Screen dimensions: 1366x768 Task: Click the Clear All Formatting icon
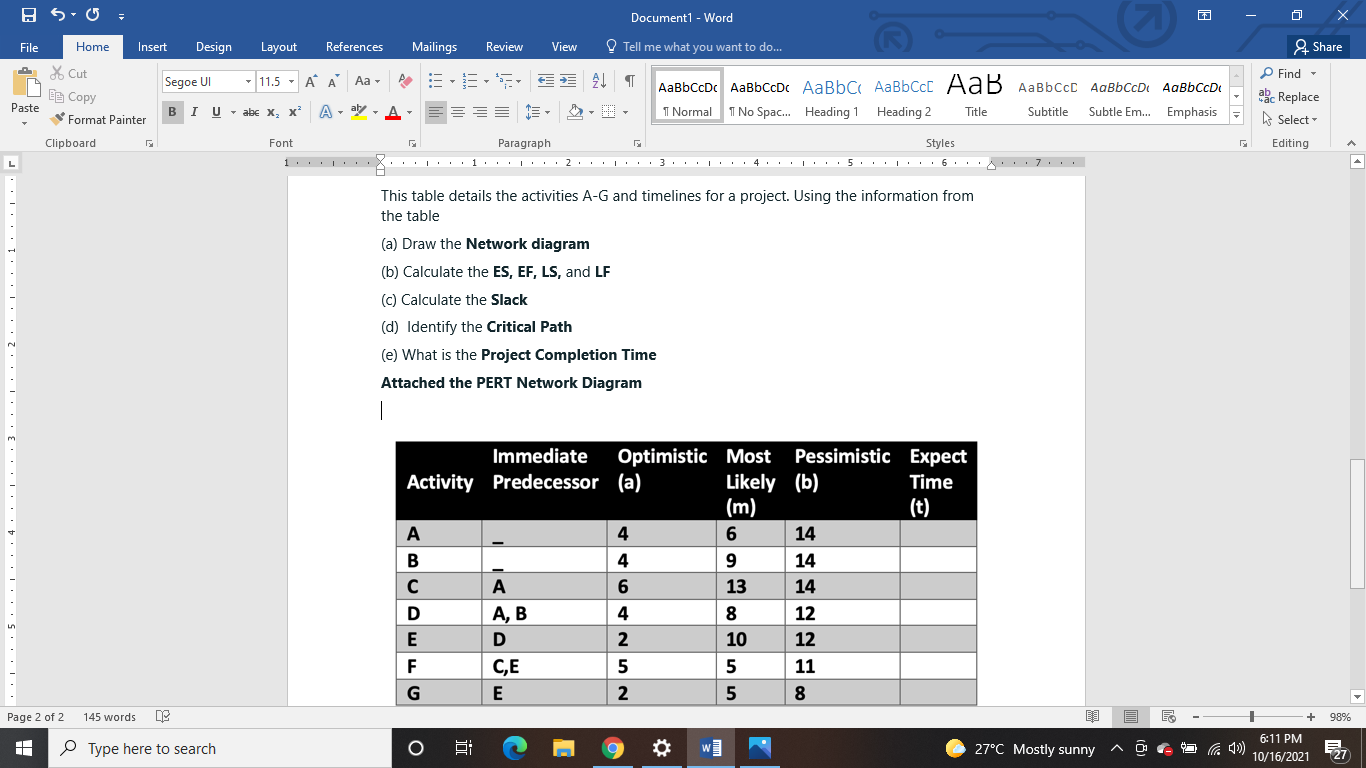point(405,81)
